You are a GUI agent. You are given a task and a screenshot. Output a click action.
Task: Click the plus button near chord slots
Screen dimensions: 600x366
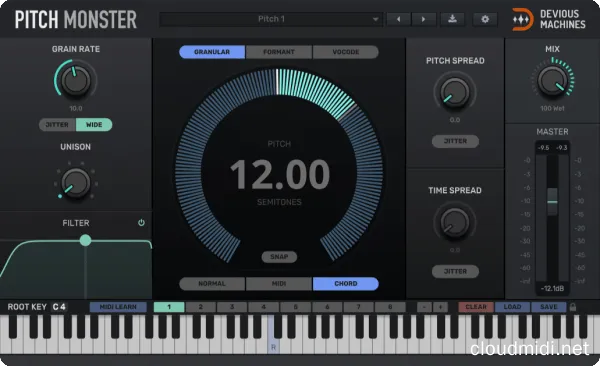(440, 307)
